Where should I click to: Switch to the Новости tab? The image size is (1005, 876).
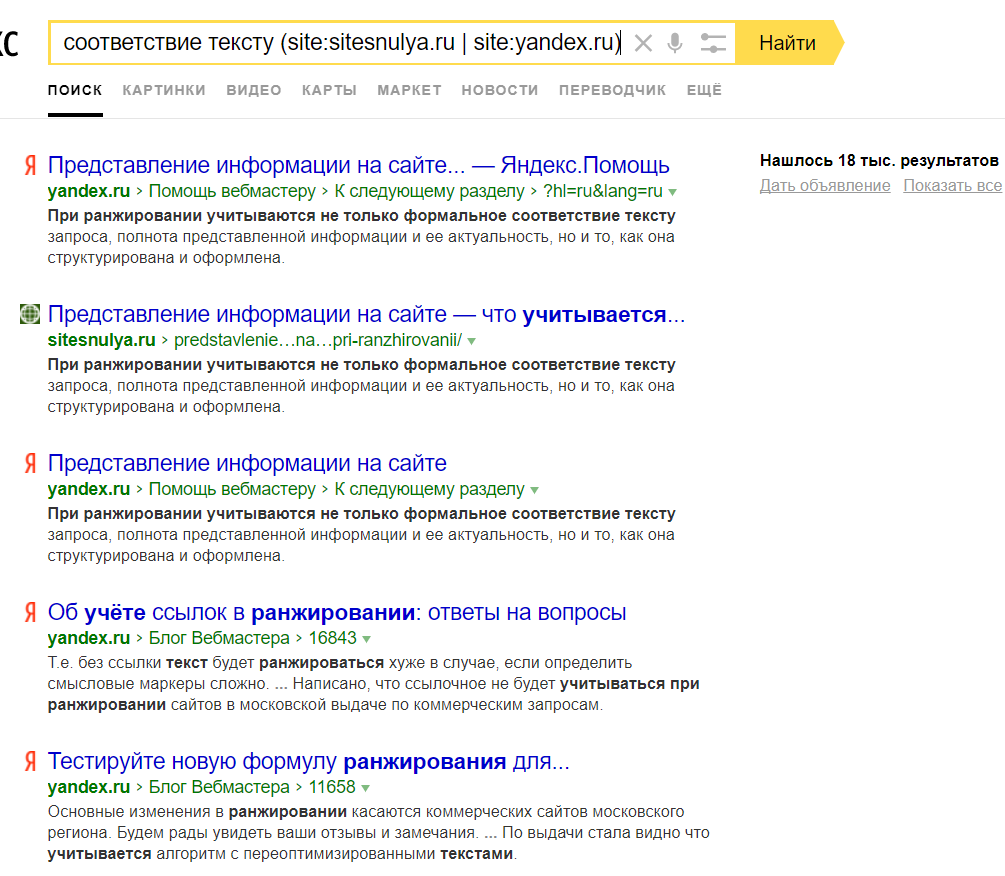(500, 90)
